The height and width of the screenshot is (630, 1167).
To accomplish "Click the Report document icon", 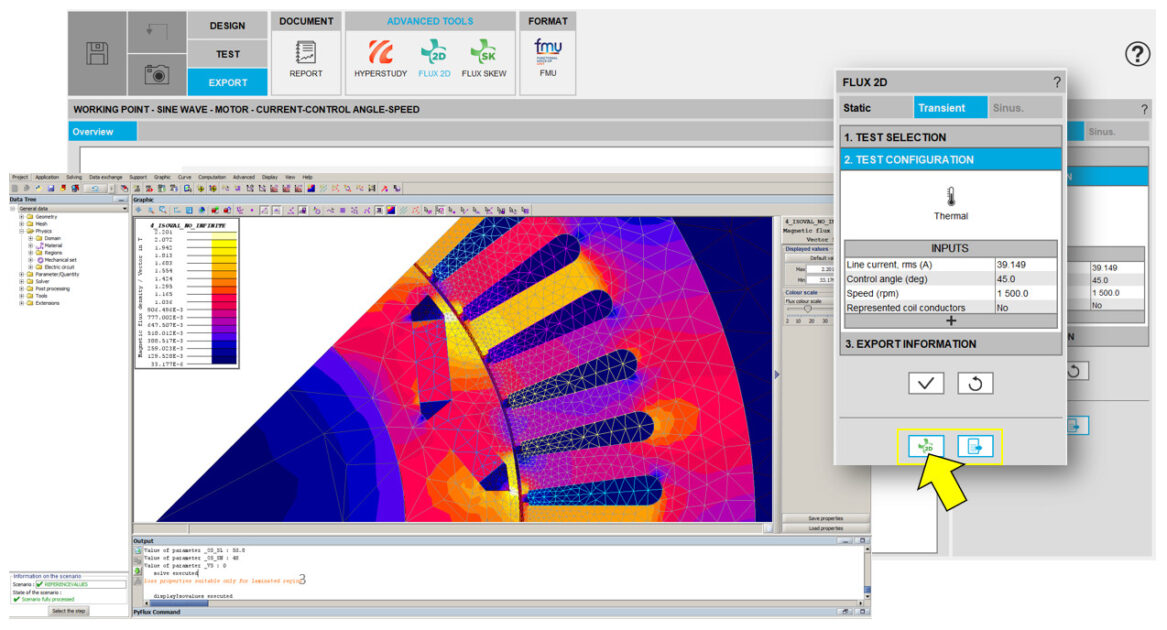I will click(306, 58).
